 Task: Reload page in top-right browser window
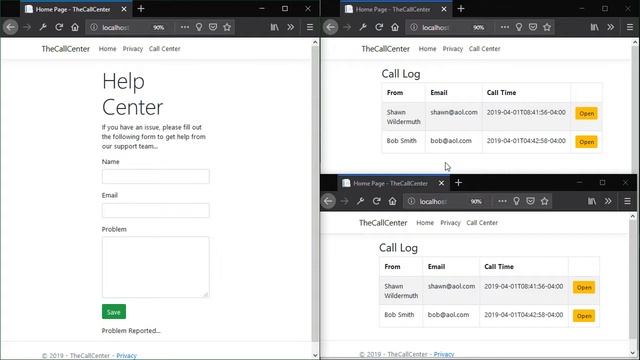[x=379, y=27]
